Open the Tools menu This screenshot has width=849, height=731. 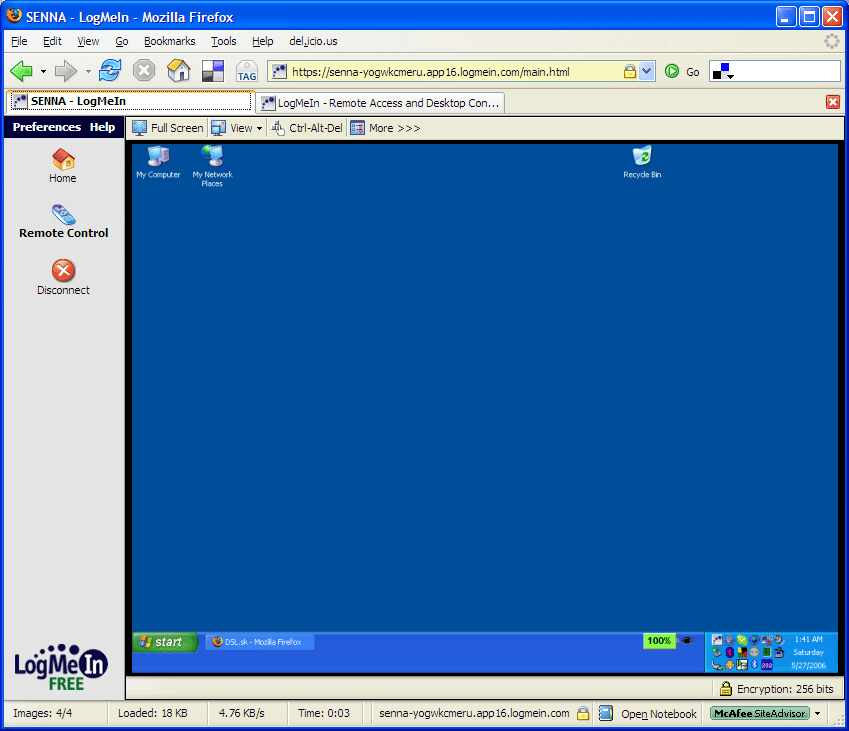(x=224, y=41)
